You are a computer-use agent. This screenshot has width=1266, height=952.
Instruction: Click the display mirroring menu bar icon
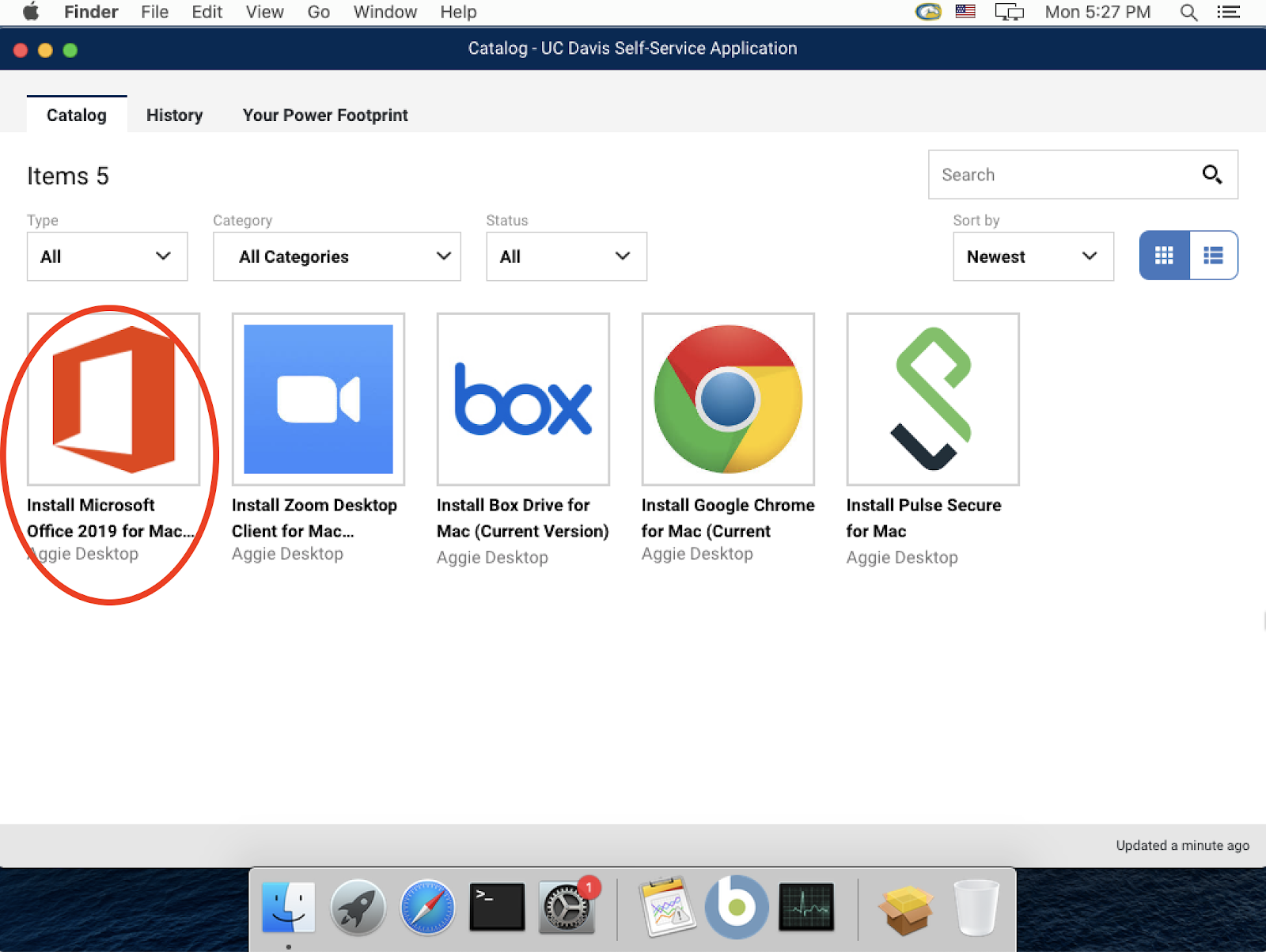pos(1009,12)
